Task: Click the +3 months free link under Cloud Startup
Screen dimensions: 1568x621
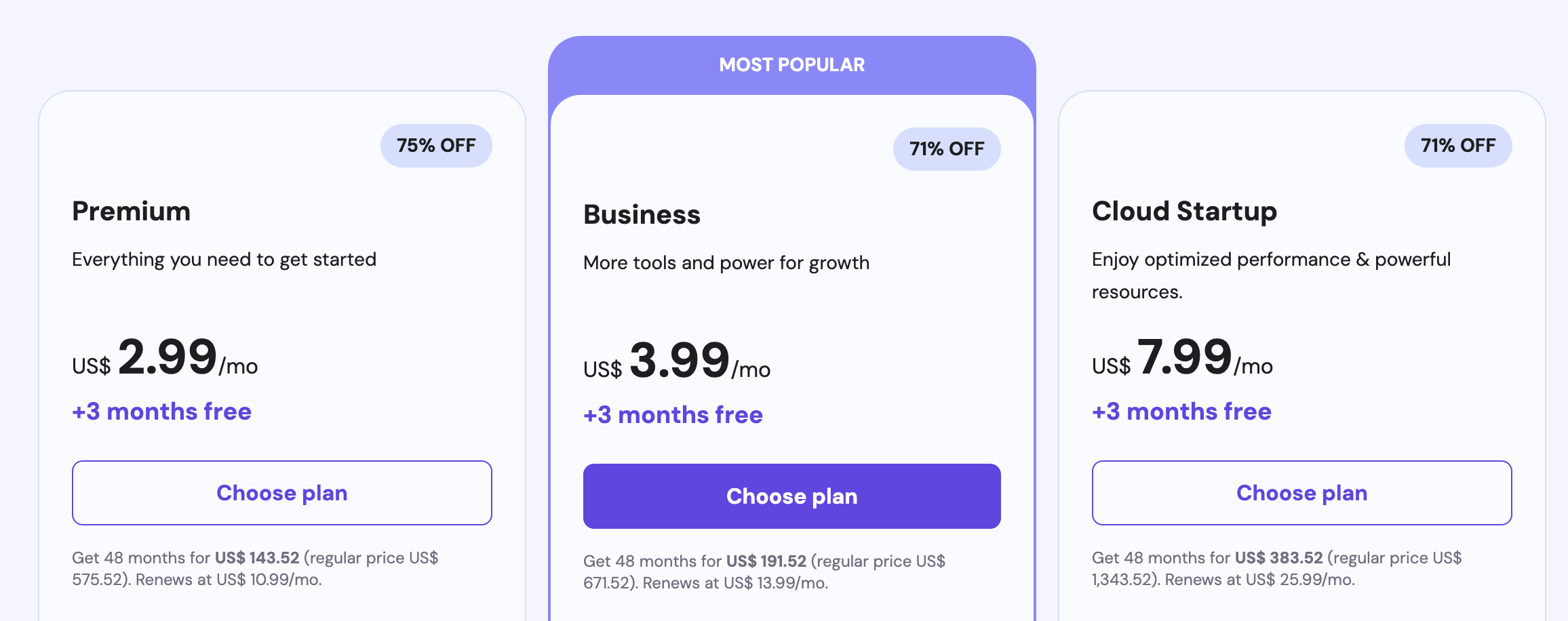Action: tap(1181, 411)
